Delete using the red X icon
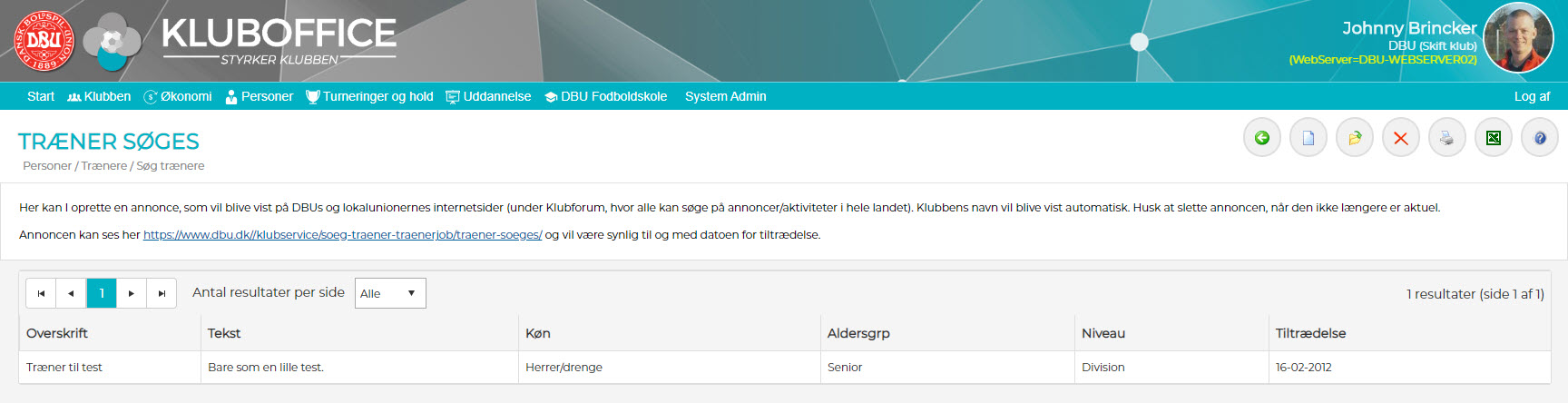This screenshot has width=1568, height=403. (x=1400, y=138)
